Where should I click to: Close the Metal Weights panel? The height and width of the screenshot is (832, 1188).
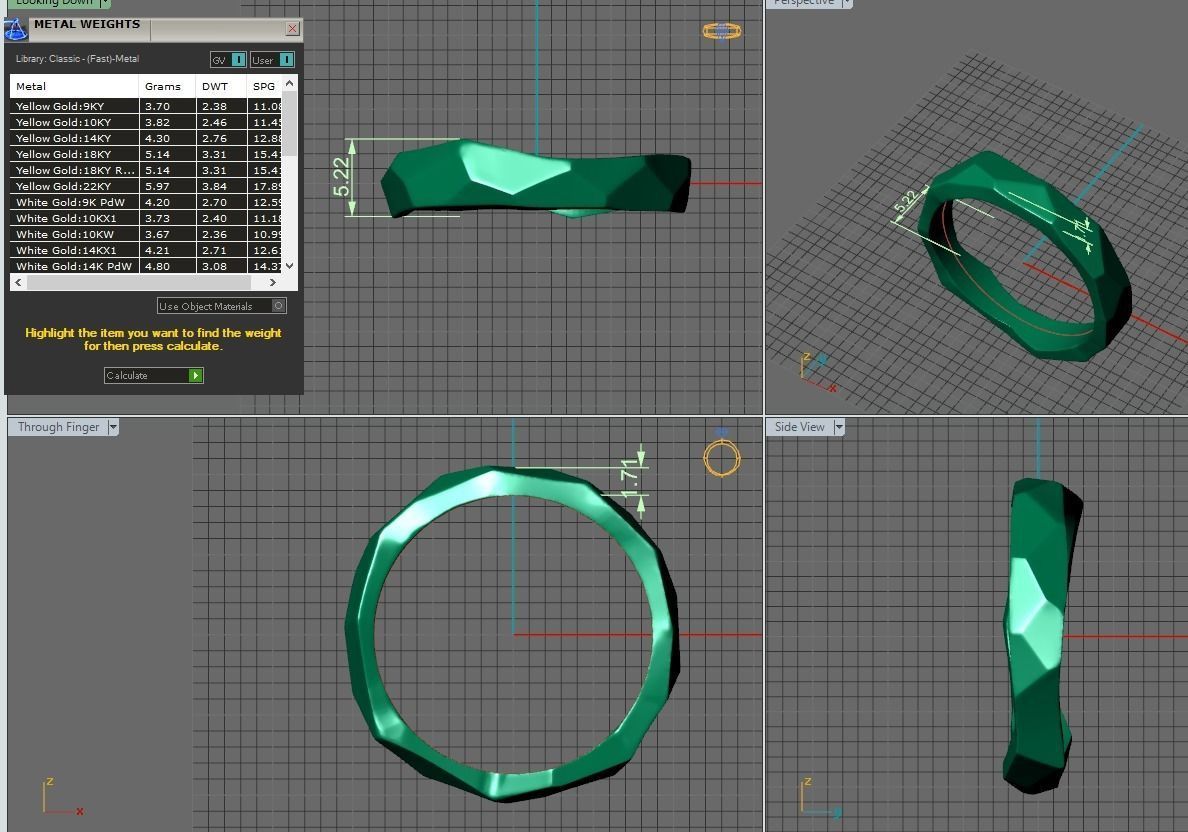[292, 29]
